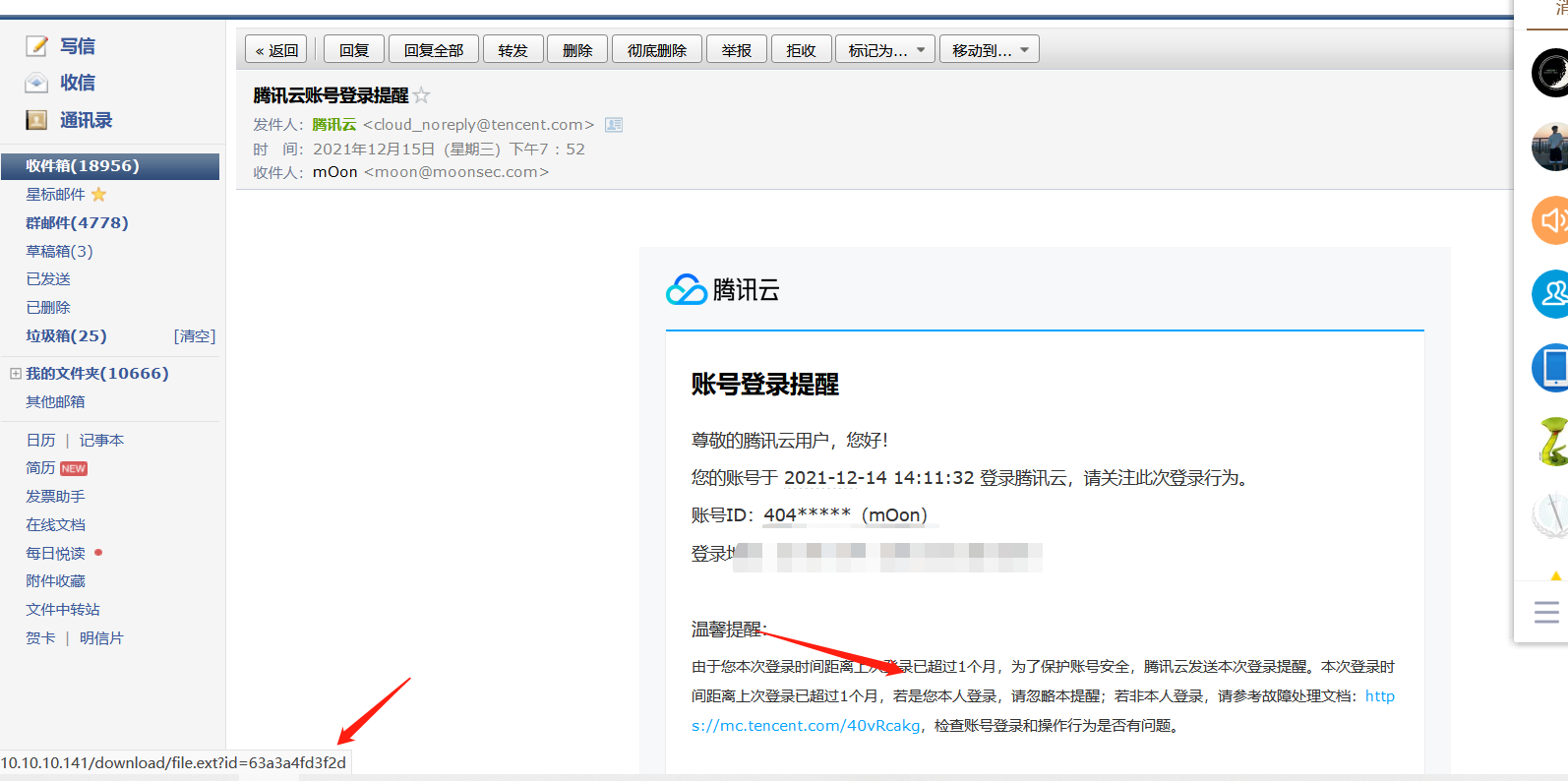Click the blue tablet icon in the side panel
The height and width of the screenshot is (781, 1568).
[1550, 368]
